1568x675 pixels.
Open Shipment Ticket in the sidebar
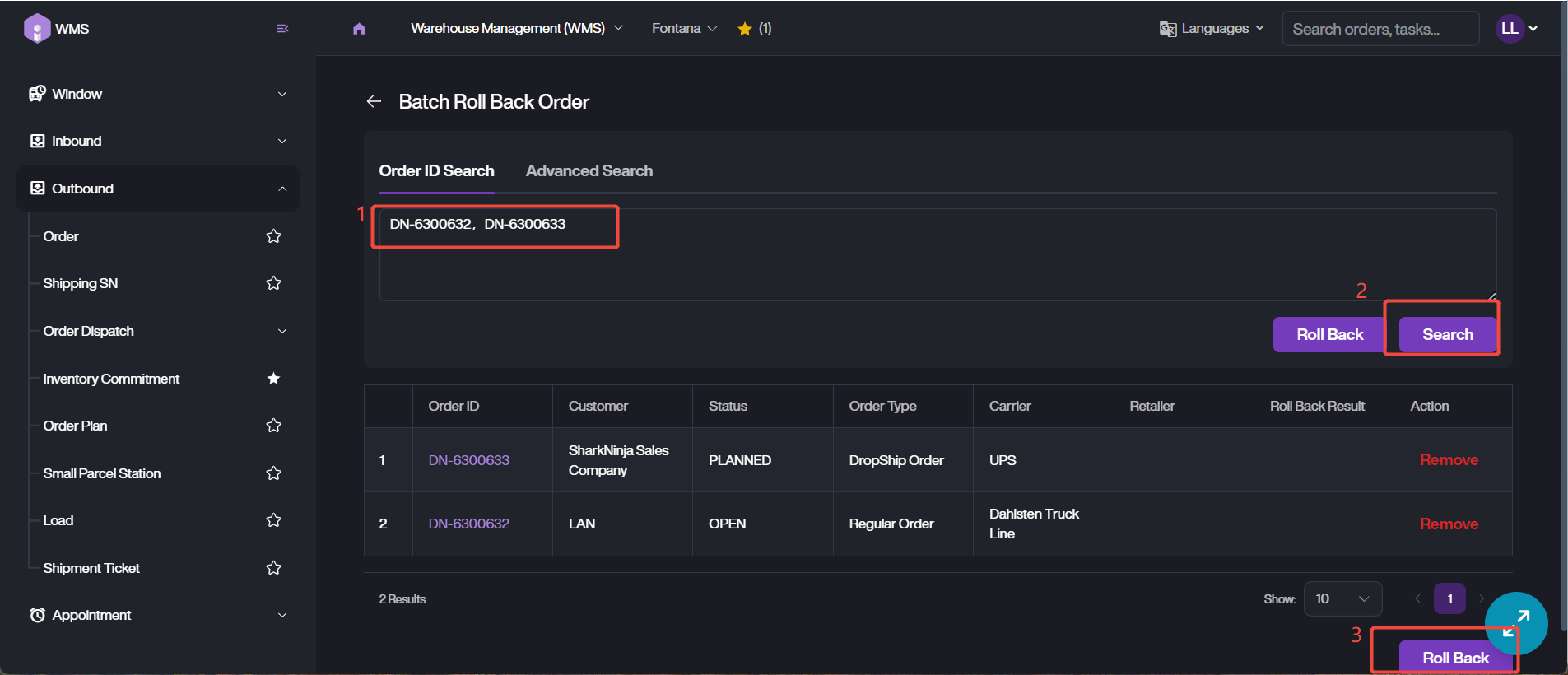point(91,568)
